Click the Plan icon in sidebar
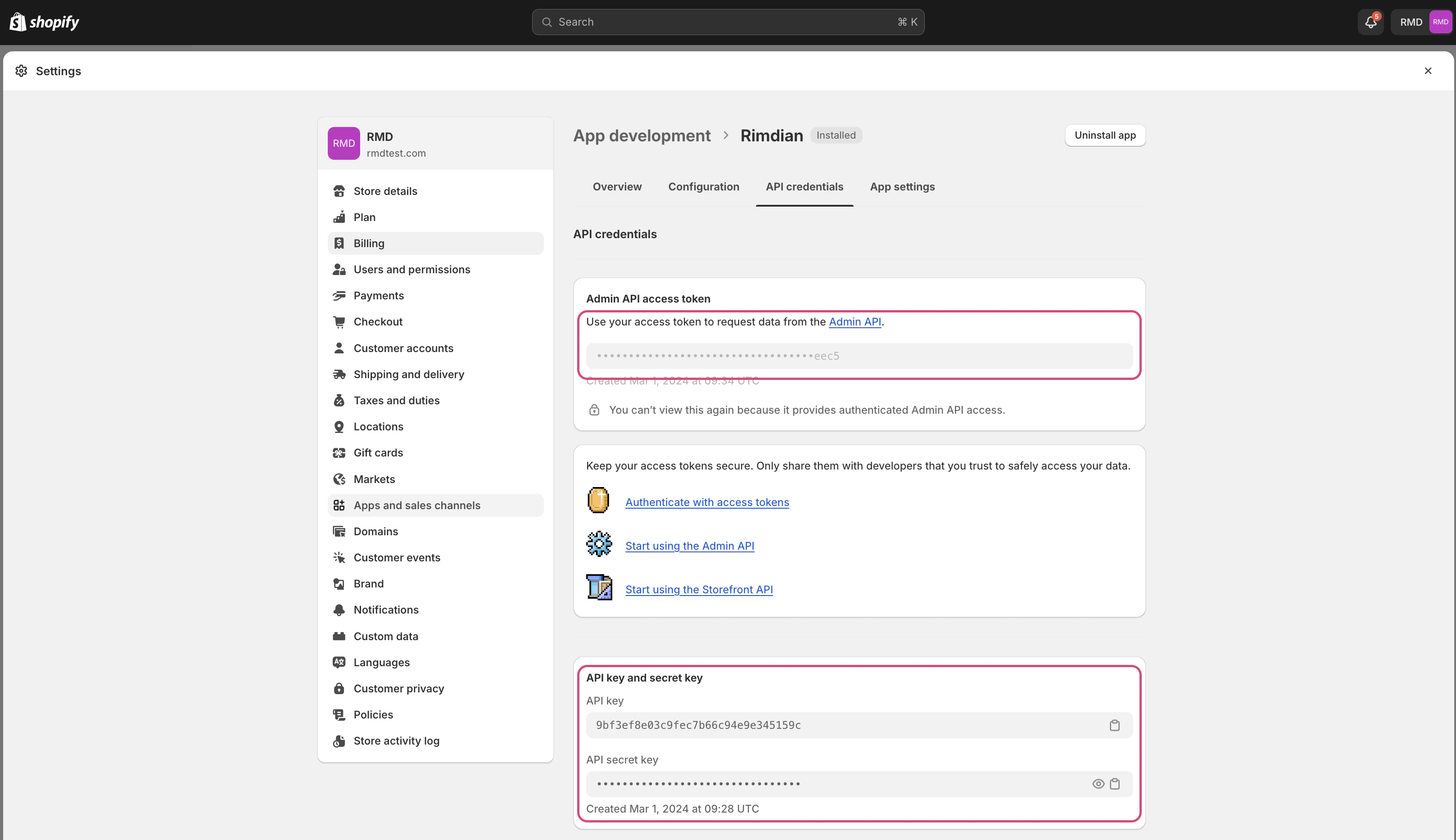The width and height of the screenshot is (1456, 840). point(339,217)
